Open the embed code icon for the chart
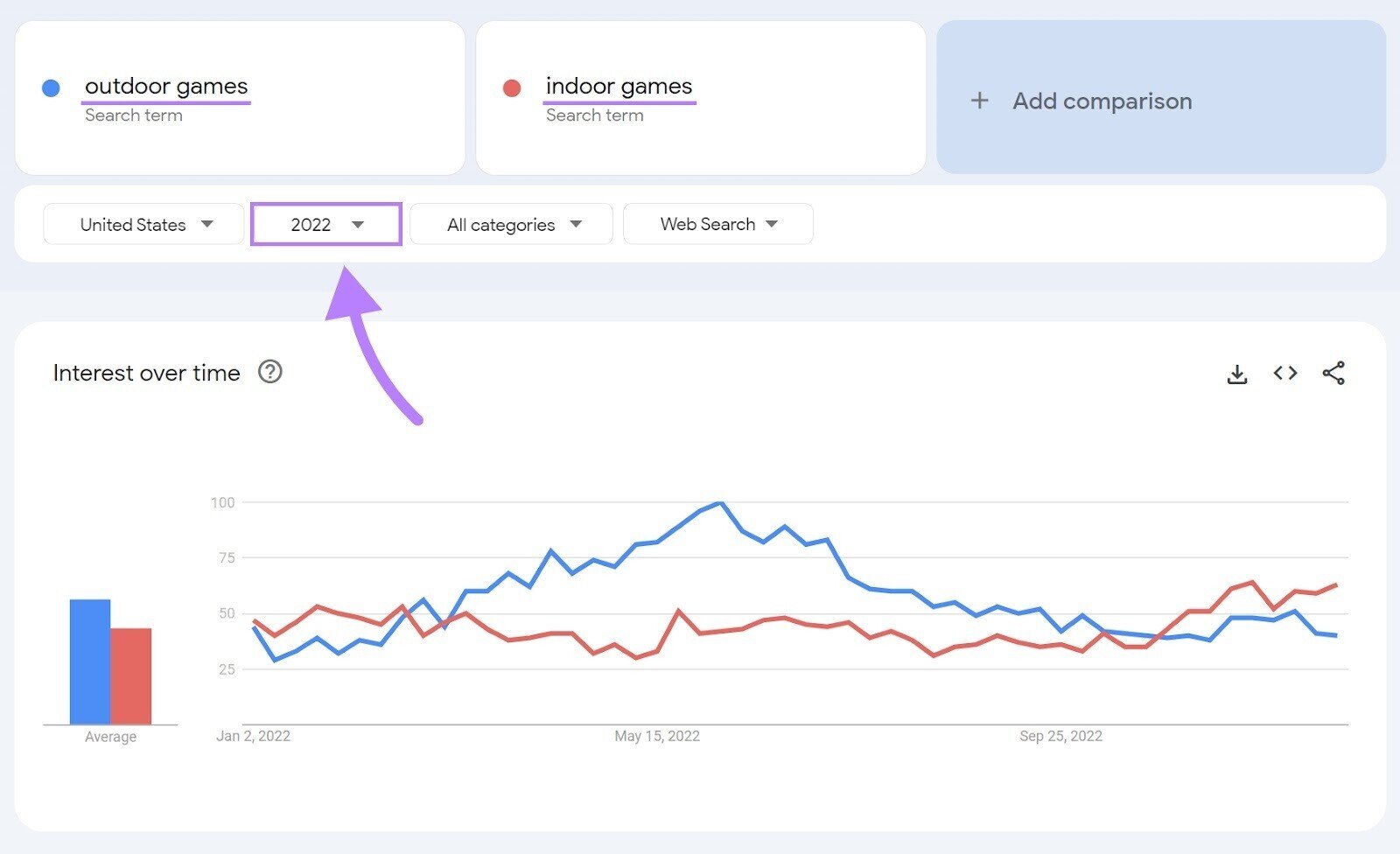1400x854 pixels. point(1285,373)
